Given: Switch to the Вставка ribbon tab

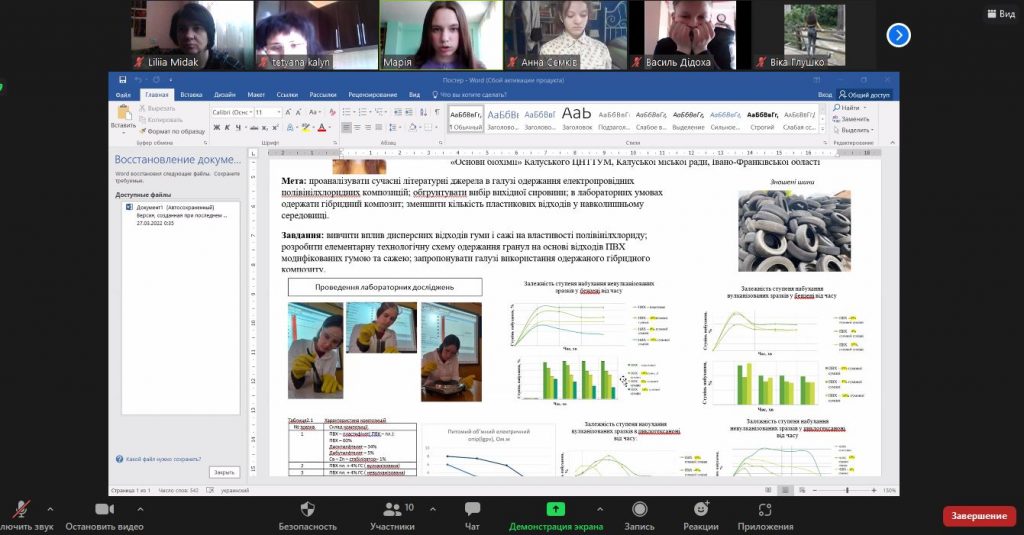Looking at the screenshot, I should pyautogui.click(x=191, y=94).
